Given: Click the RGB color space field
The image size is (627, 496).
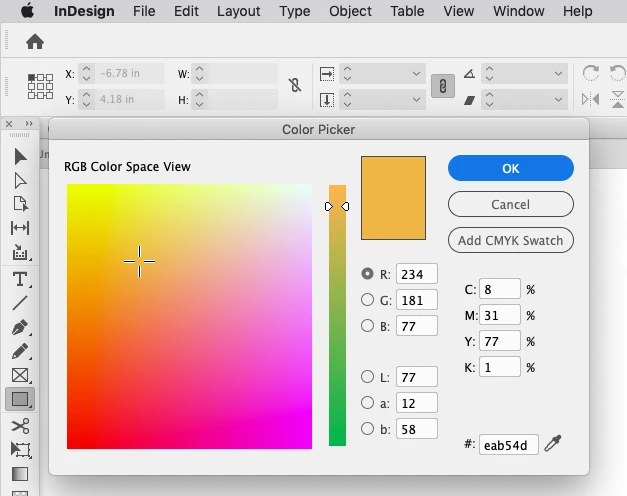Looking at the screenshot, I should 189,316.
